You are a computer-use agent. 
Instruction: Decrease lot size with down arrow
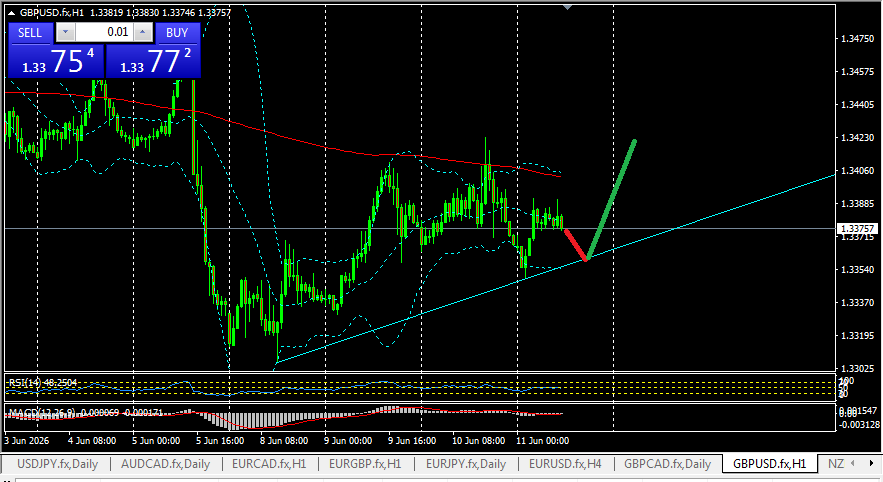pos(65,32)
